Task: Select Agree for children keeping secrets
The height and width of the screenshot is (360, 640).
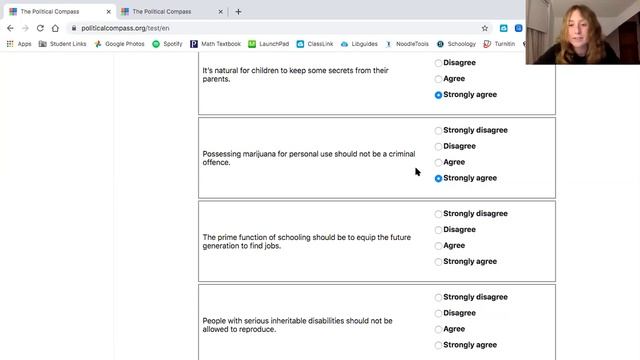Action: (x=438, y=79)
